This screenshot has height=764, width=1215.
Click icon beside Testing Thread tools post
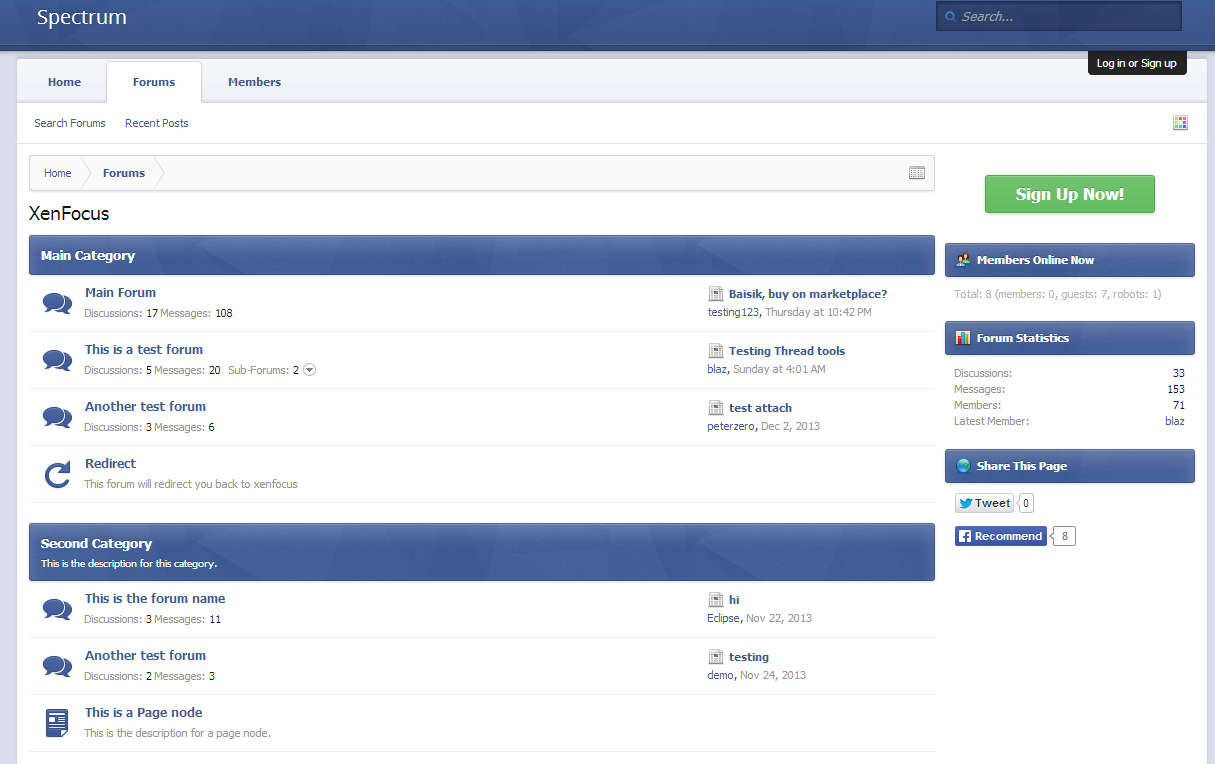pos(715,351)
